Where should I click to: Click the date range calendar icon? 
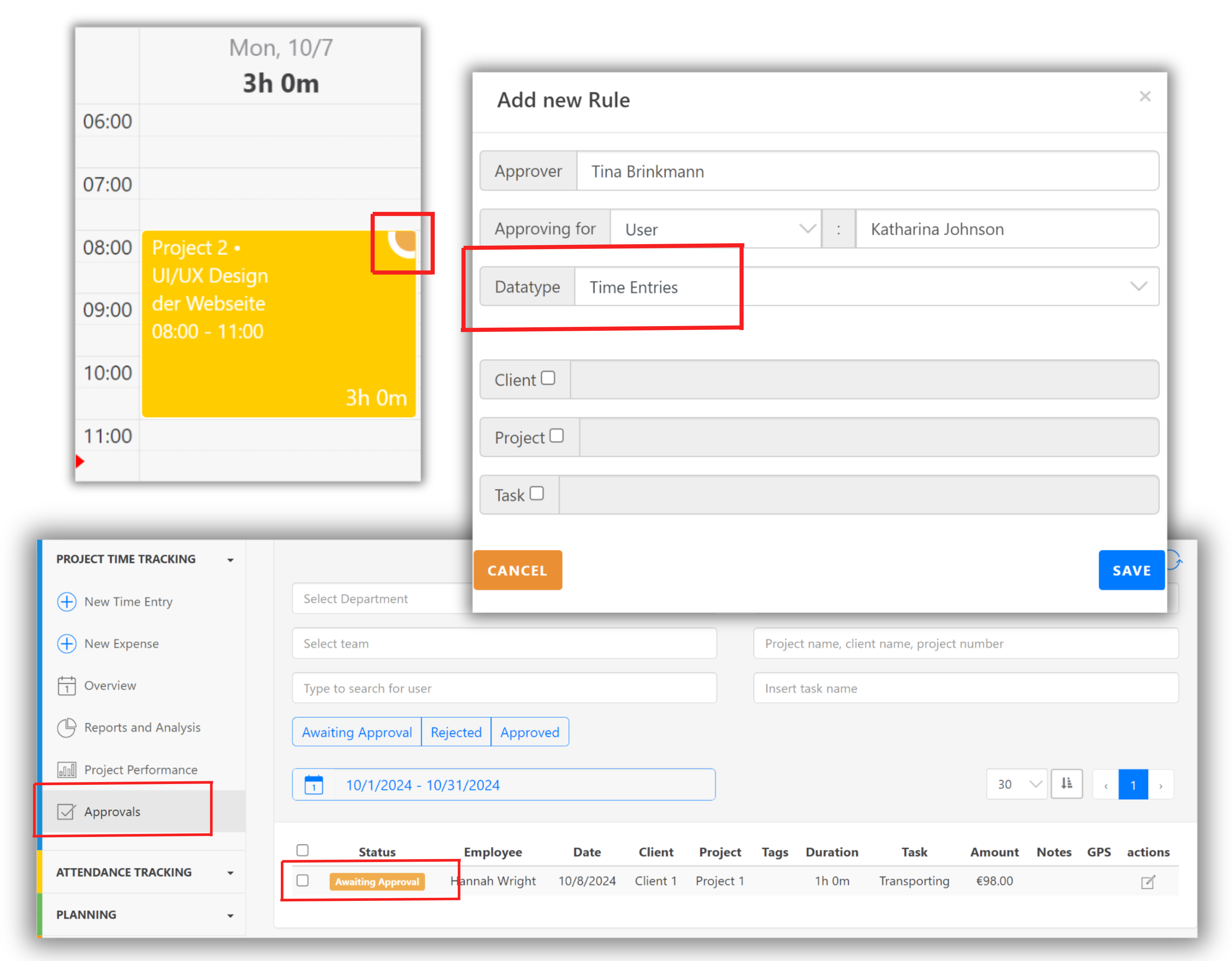coord(314,785)
